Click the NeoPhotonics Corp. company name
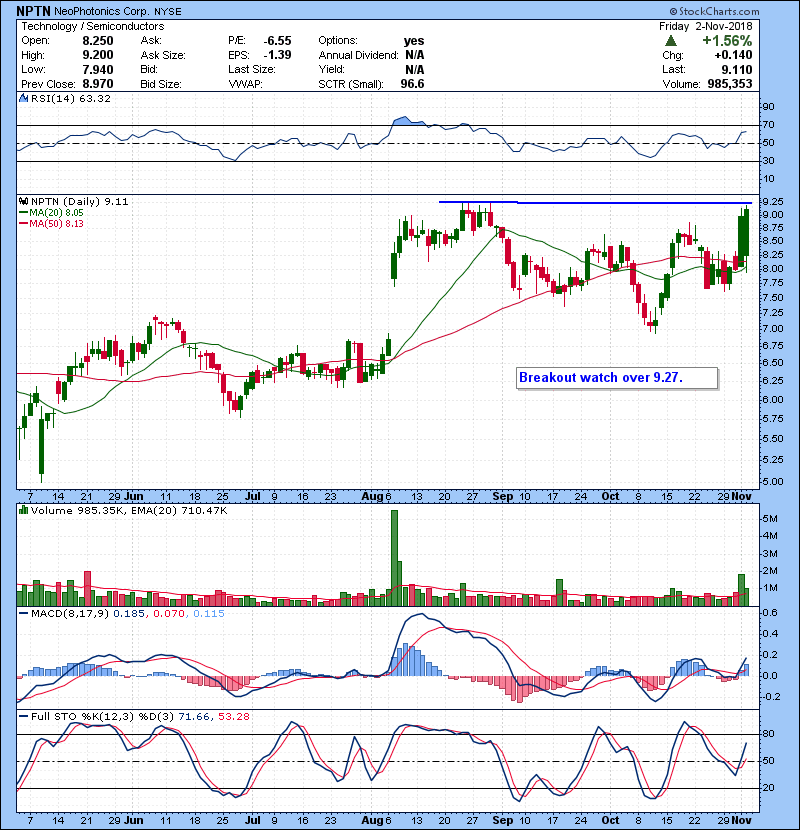 pos(102,11)
